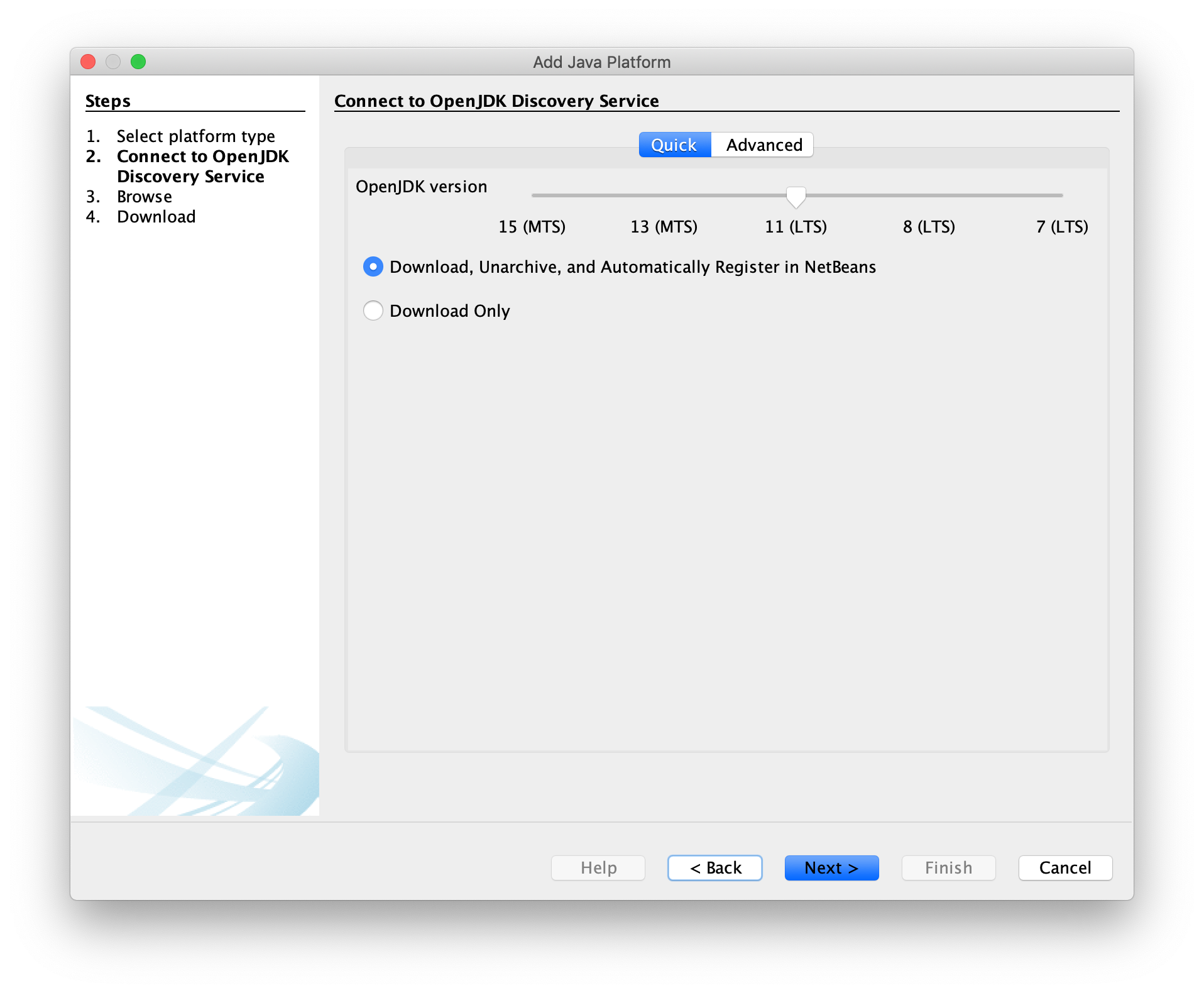Click the 13 (MTS) version label
The image size is (1204, 993).
664,226
